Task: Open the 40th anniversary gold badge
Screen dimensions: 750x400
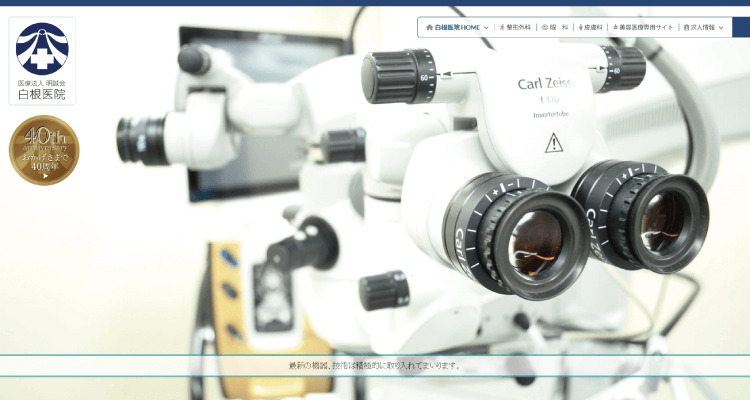Action: (44, 150)
